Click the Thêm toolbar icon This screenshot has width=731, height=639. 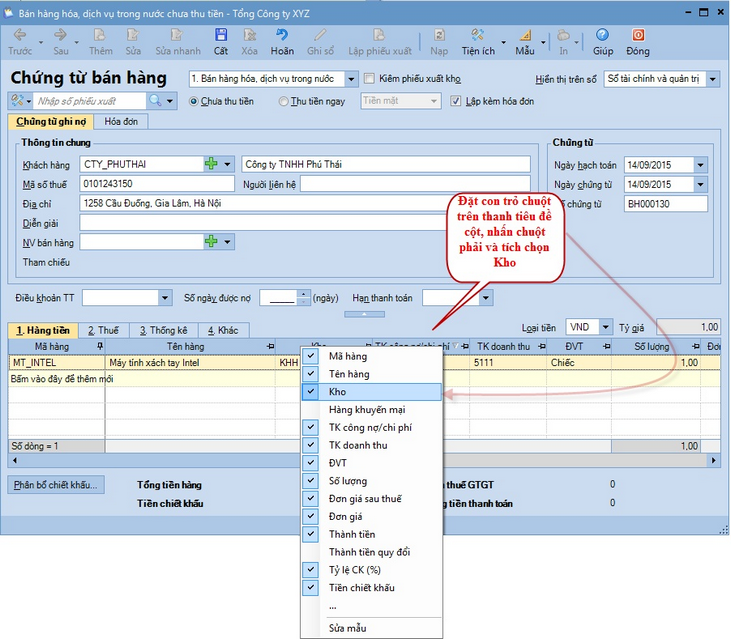(100, 35)
